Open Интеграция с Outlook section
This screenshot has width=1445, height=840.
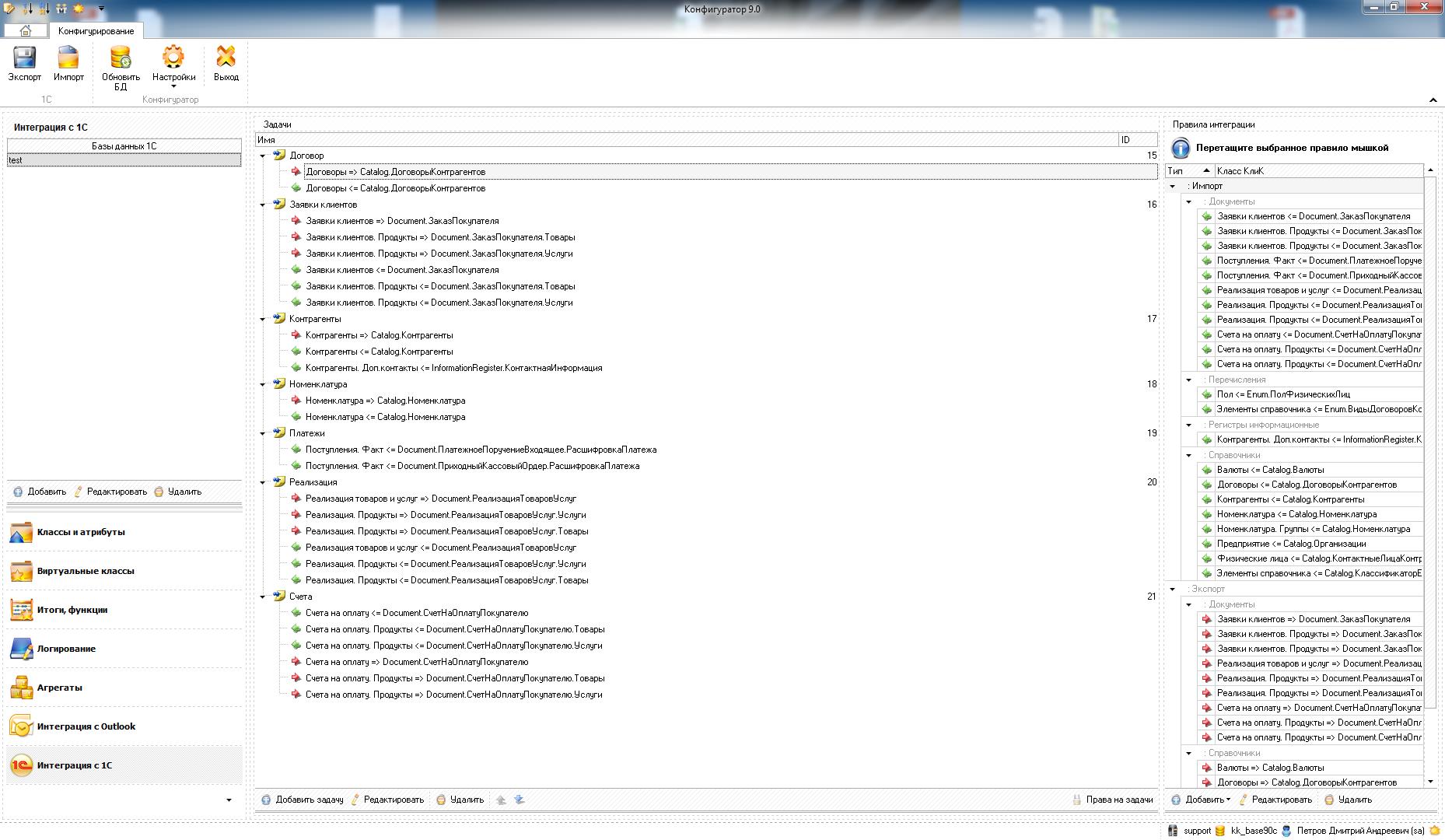point(124,726)
